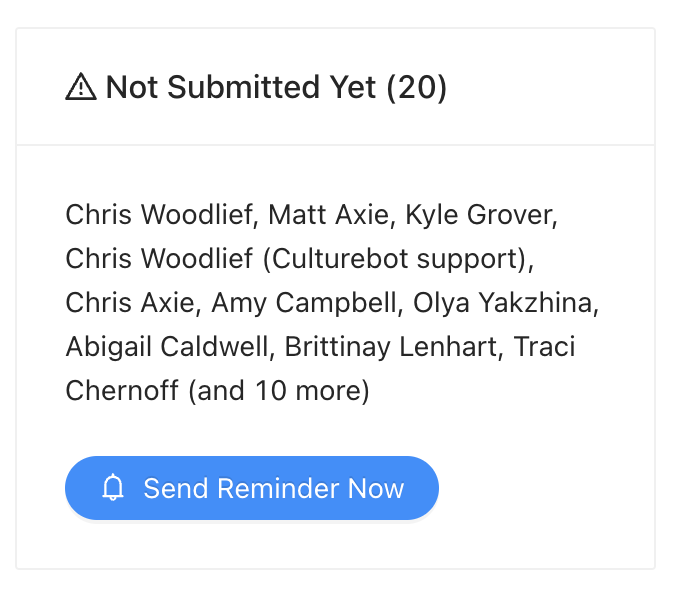This screenshot has height=594, width=686.
Task: Click the bell icon on reminder button
Action: point(113,487)
